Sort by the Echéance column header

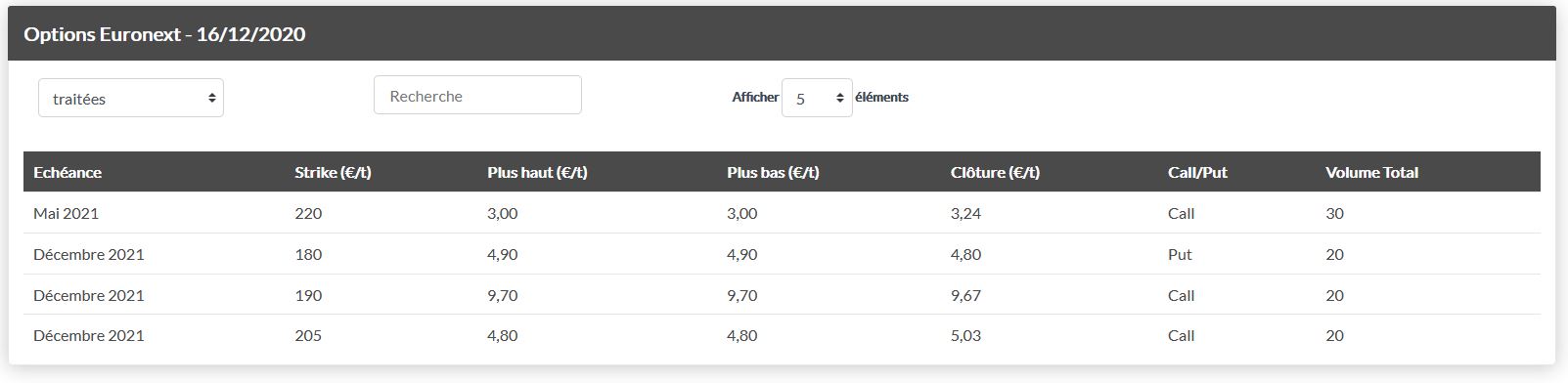(67, 172)
